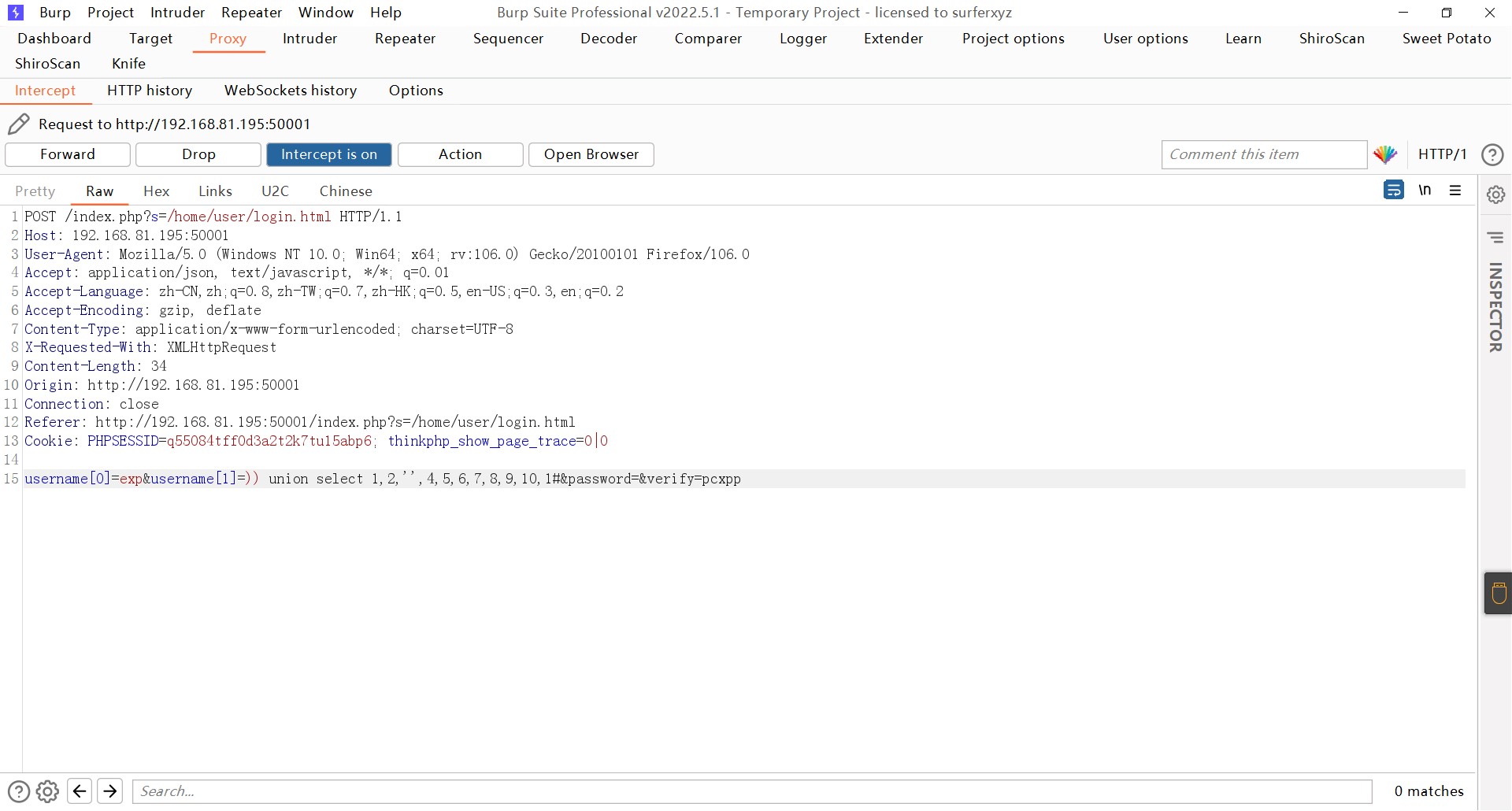Image resolution: width=1512 pixels, height=811 pixels.
Task: Open the Window menu
Action: (x=326, y=13)
